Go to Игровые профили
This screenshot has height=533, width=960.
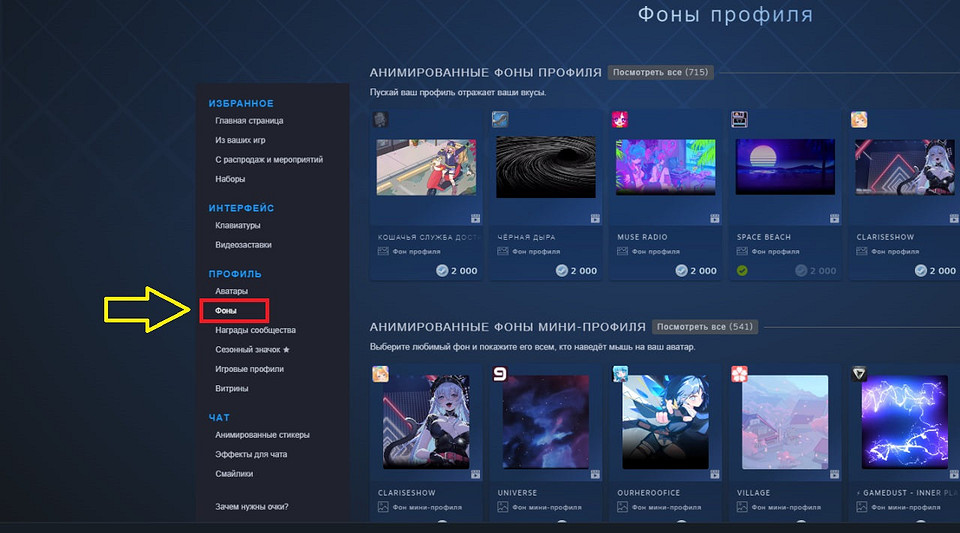click(249, 370)
